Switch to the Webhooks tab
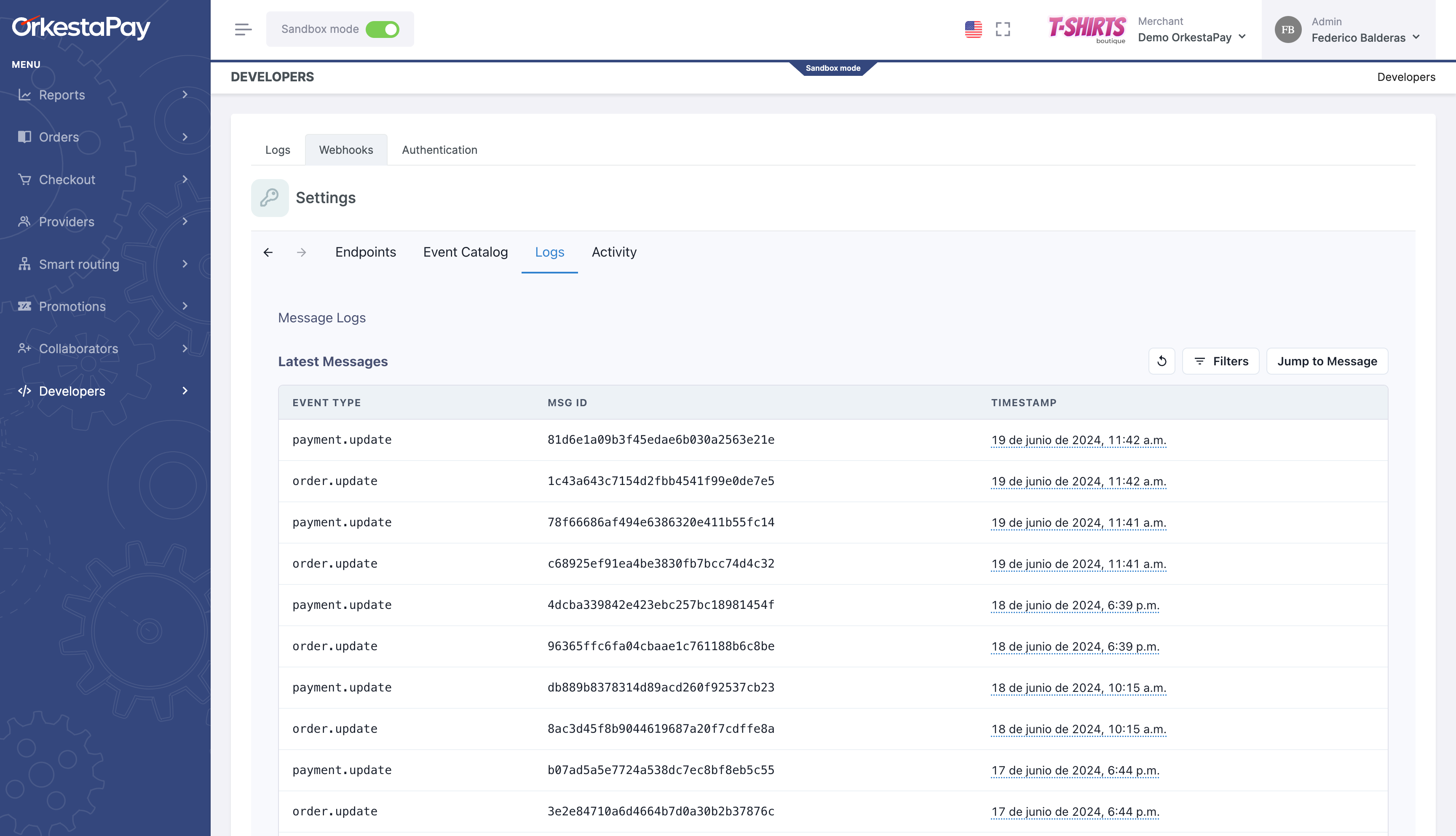This screenshot has width=1456, height=836. pyautogui.click(x=346, y=150)
